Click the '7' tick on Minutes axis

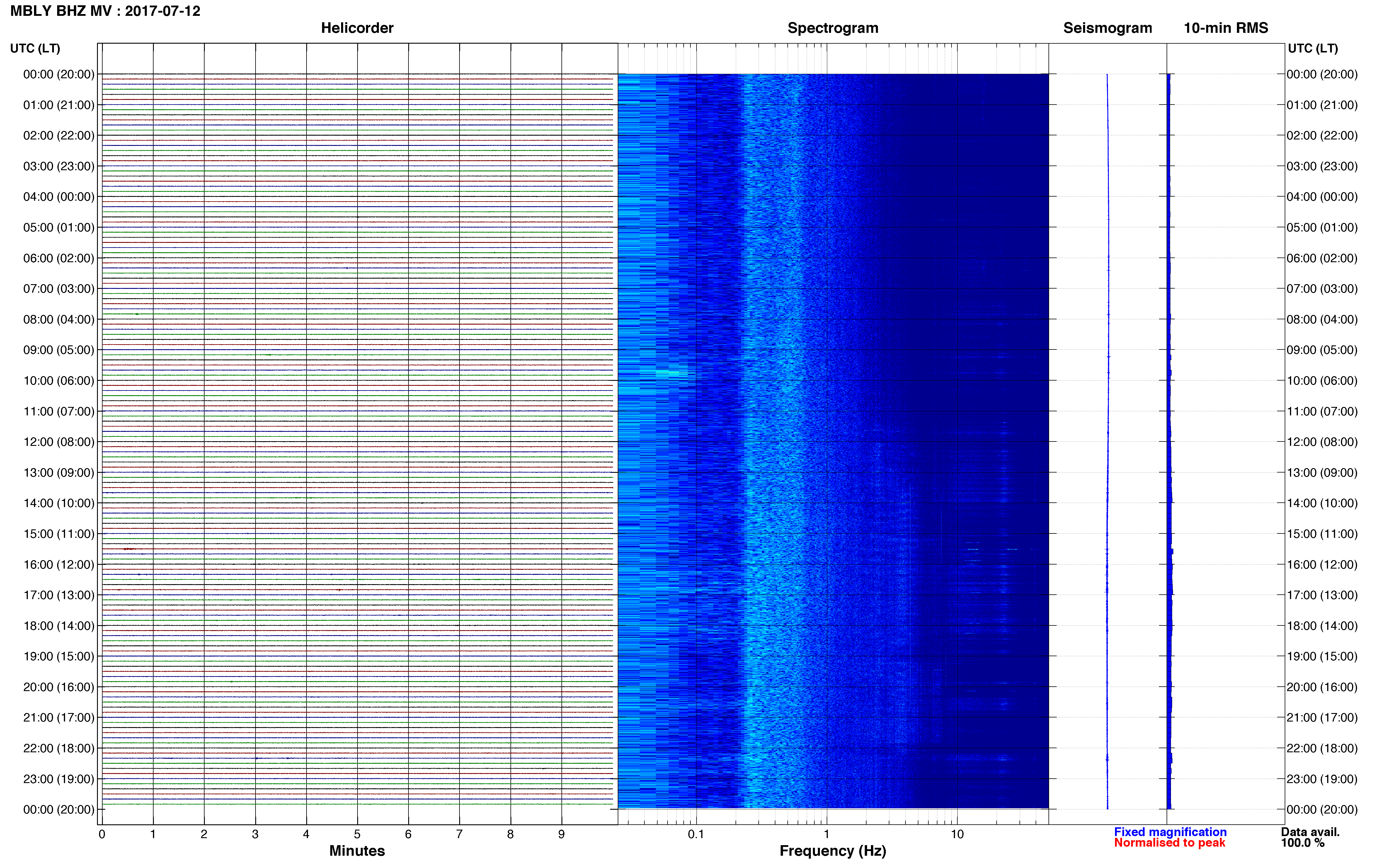[x=459, y=834]
